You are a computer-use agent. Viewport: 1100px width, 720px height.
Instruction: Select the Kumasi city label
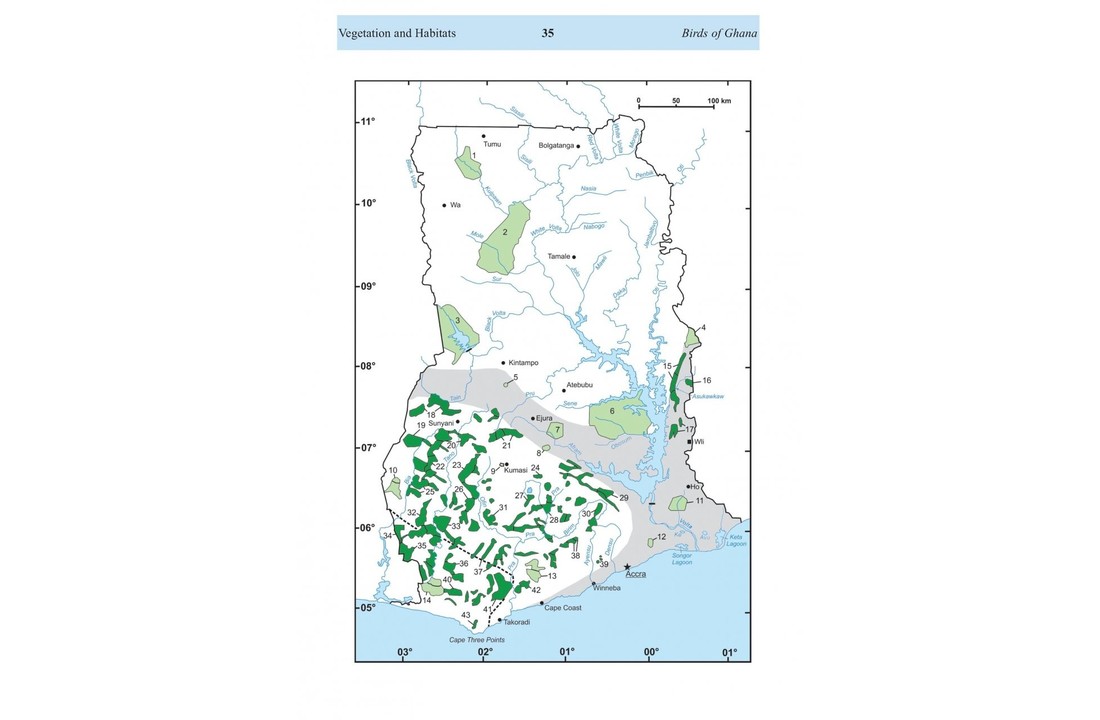click(x=515, y=470)
